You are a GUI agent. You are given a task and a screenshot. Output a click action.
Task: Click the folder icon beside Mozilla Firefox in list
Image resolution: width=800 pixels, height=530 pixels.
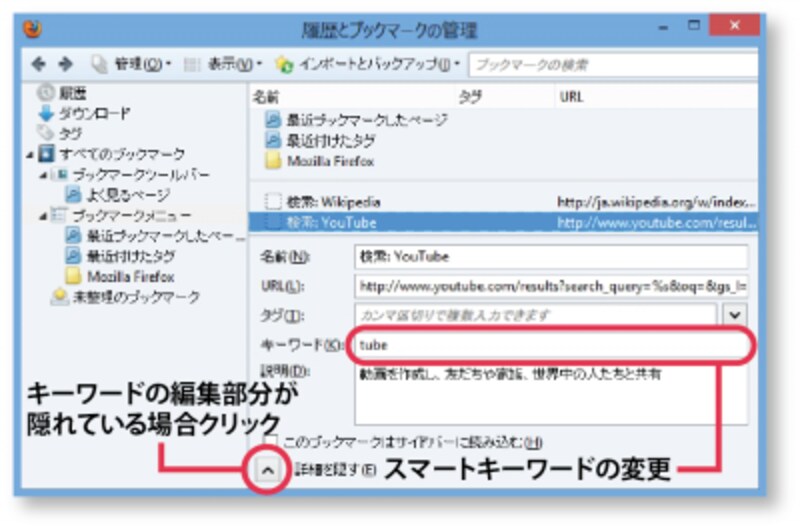[x=273, y=161]
